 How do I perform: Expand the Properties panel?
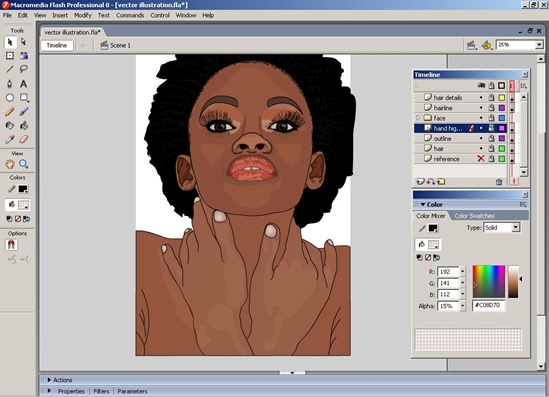(x=49, y=391)
